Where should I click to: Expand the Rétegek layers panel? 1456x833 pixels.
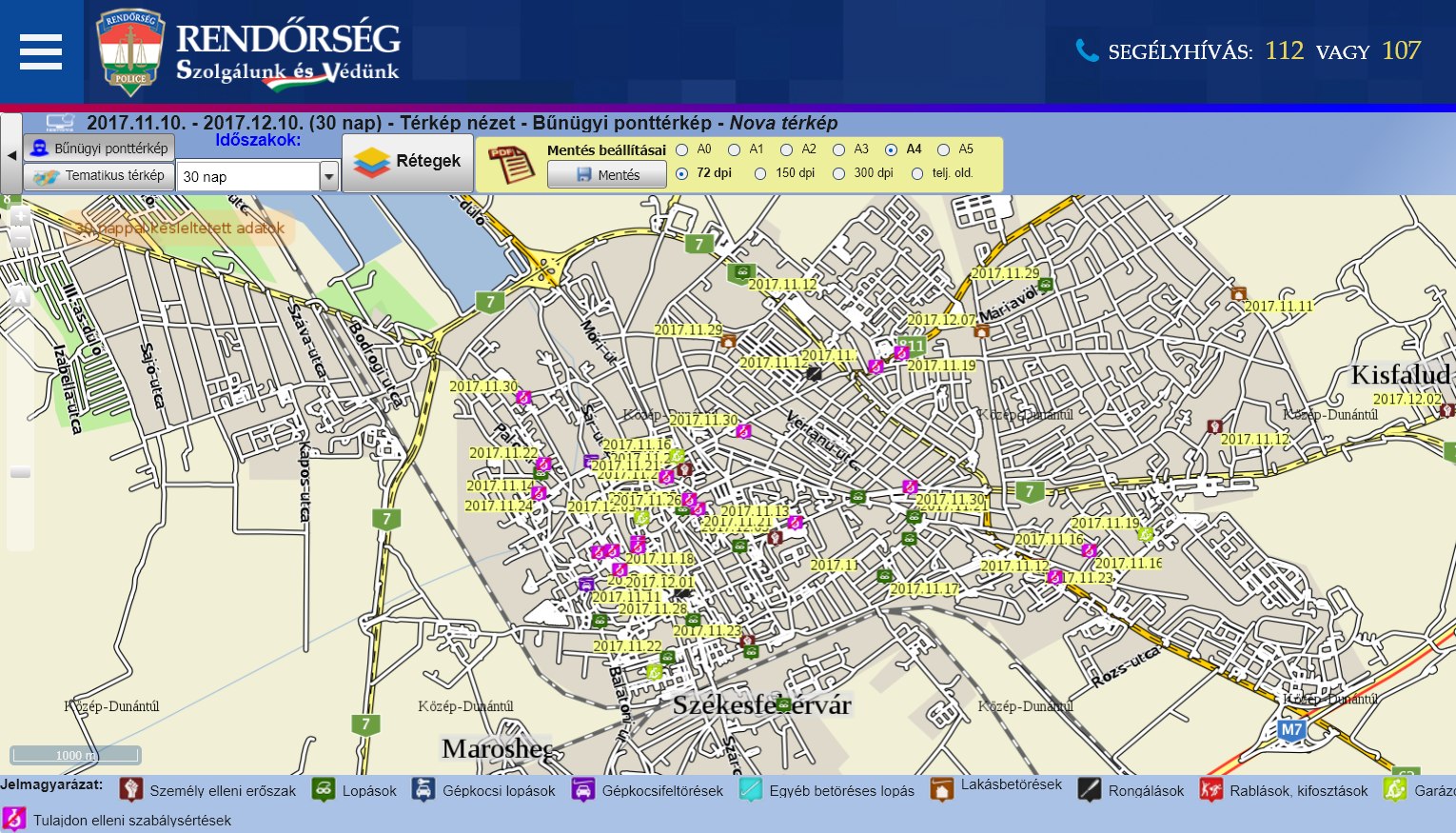[x=407, y=162]
